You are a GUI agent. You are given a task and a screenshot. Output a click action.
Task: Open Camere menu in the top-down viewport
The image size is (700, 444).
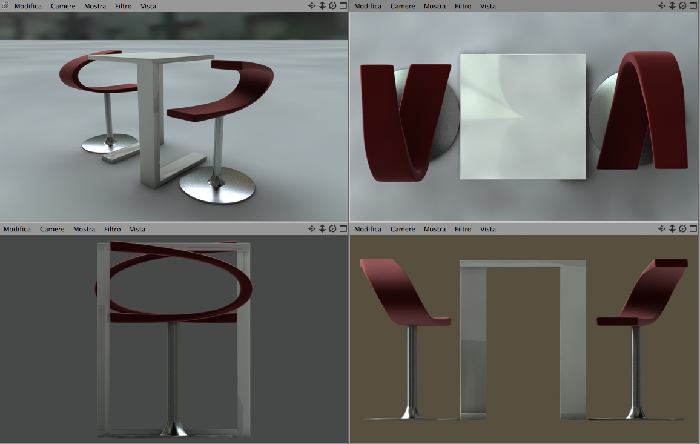403,6
